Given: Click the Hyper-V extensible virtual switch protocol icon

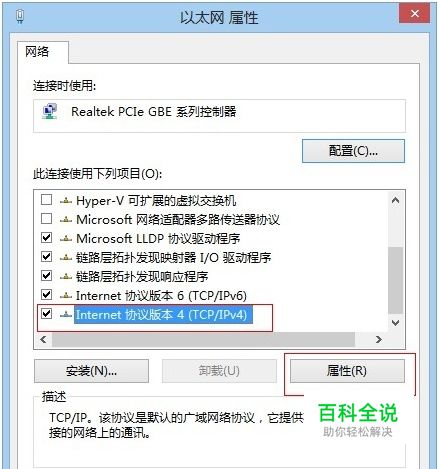Looking at the screenshot, I should click(x=66, y=201).
